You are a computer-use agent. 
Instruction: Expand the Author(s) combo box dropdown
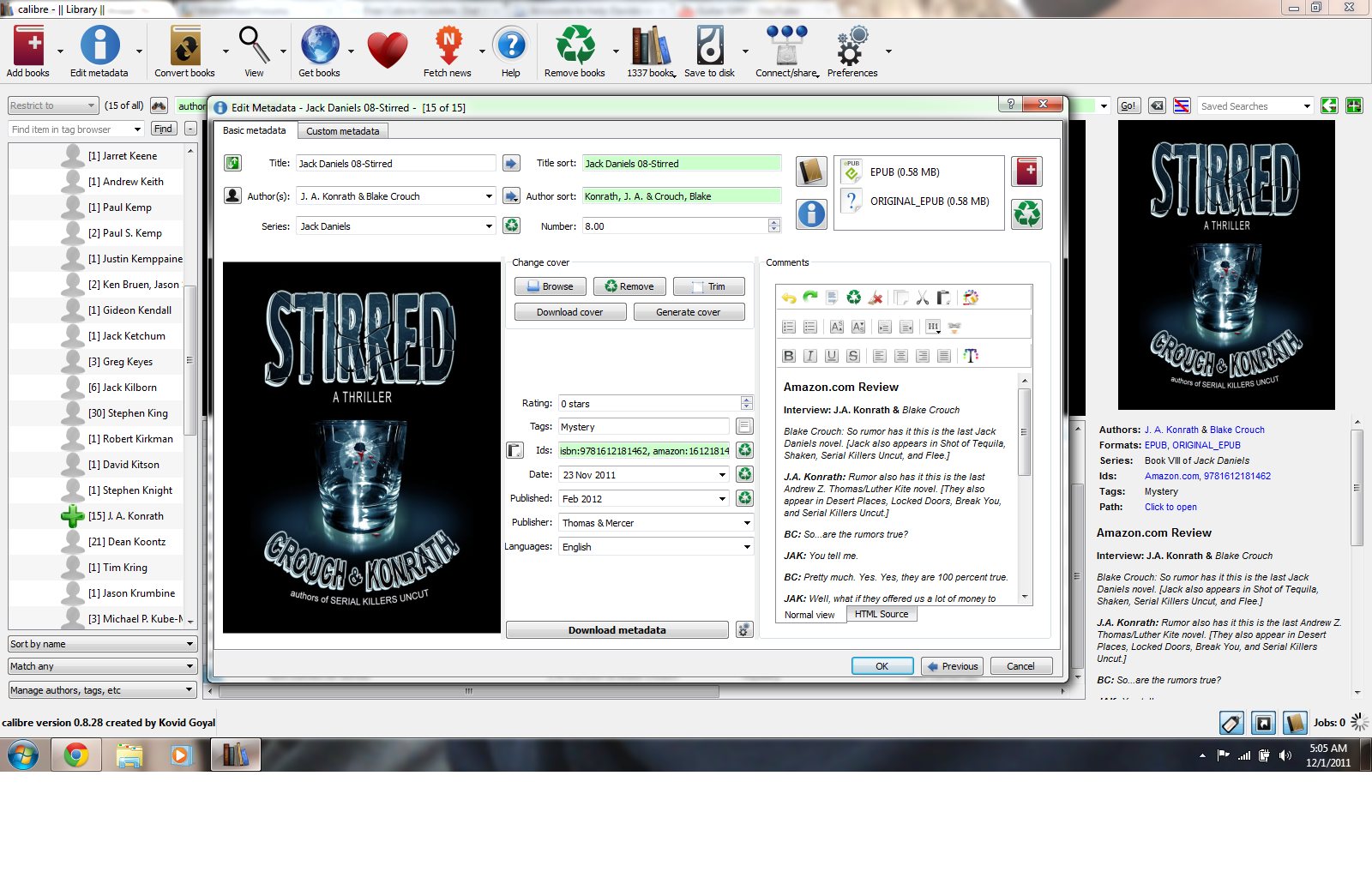(489, 196)
